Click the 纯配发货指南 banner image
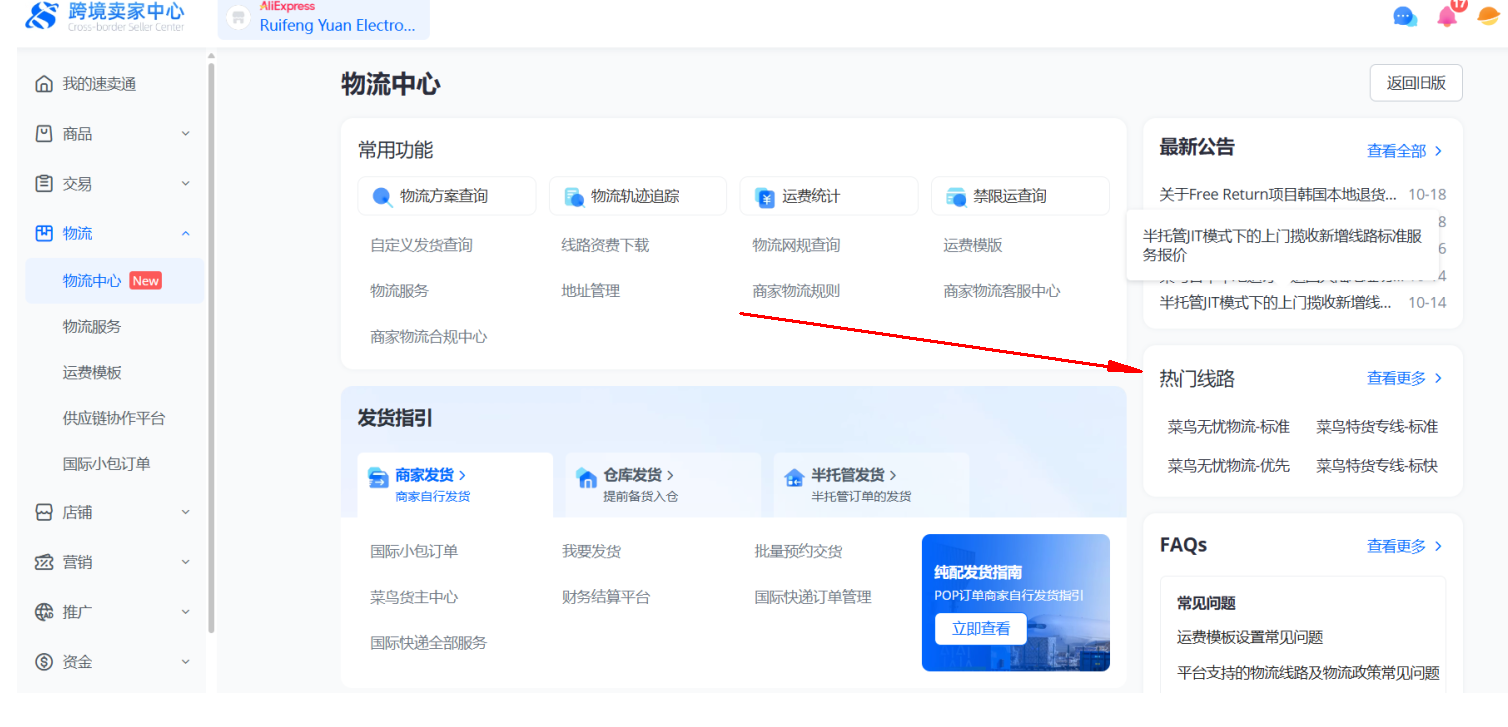Image resolution: width=1508 pixels, height=727 pixels. (1016, 602)
